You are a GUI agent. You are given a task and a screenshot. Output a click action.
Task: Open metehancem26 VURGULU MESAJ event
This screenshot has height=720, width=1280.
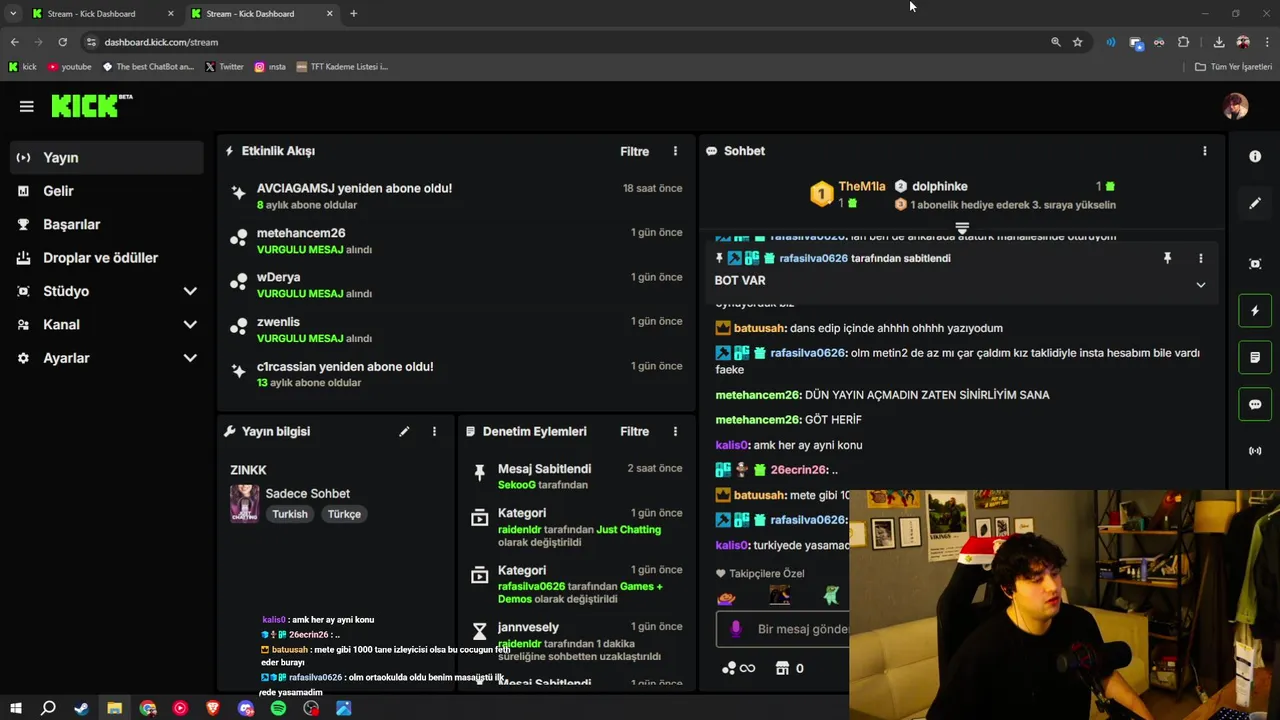coord(456,240)
